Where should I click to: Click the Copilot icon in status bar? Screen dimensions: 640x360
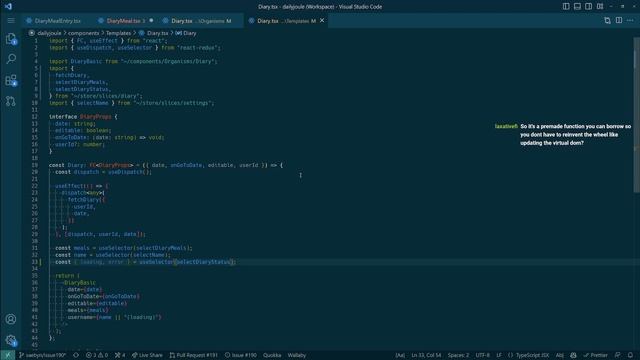573,355
